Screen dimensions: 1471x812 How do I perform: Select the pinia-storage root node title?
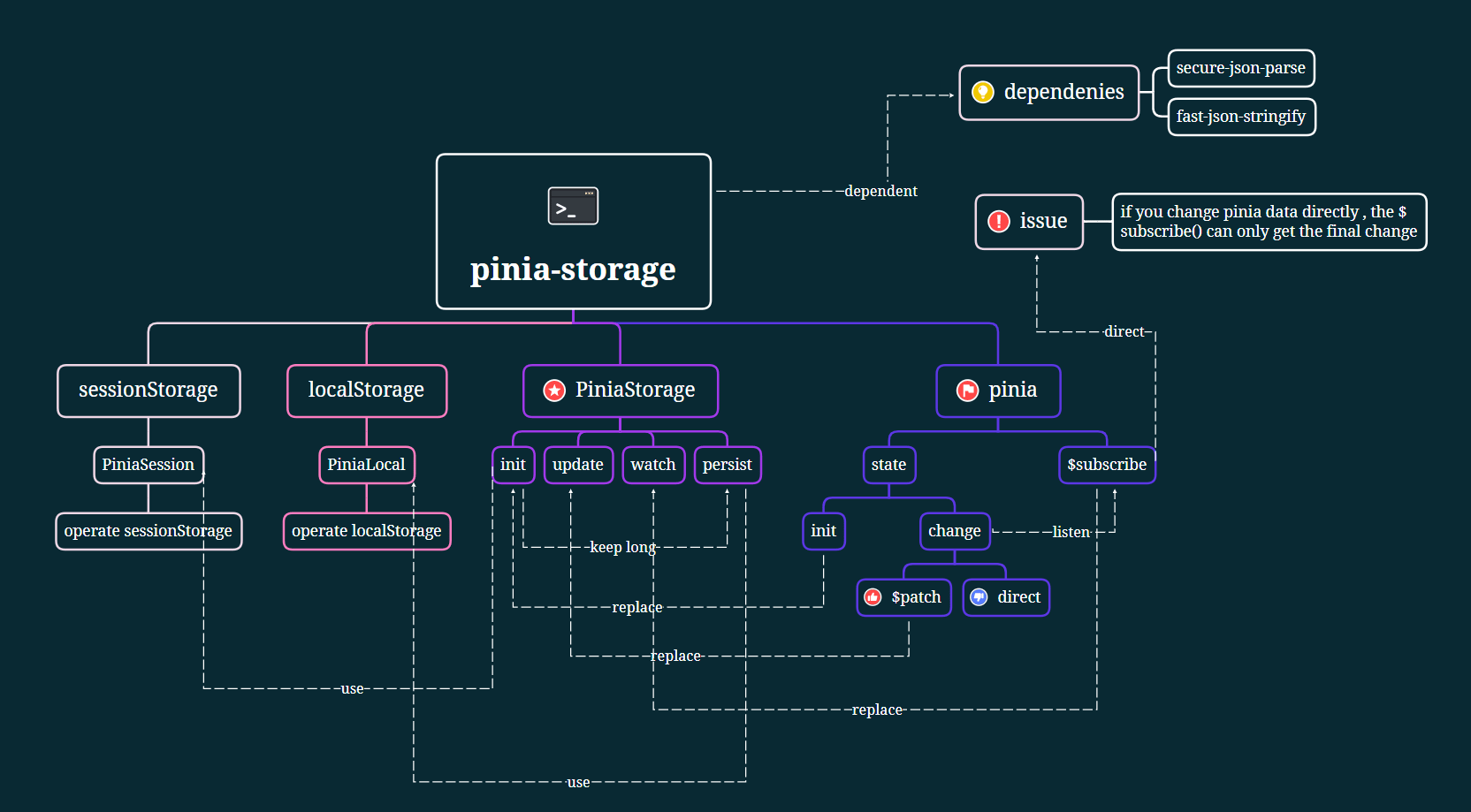coord(573,269)
